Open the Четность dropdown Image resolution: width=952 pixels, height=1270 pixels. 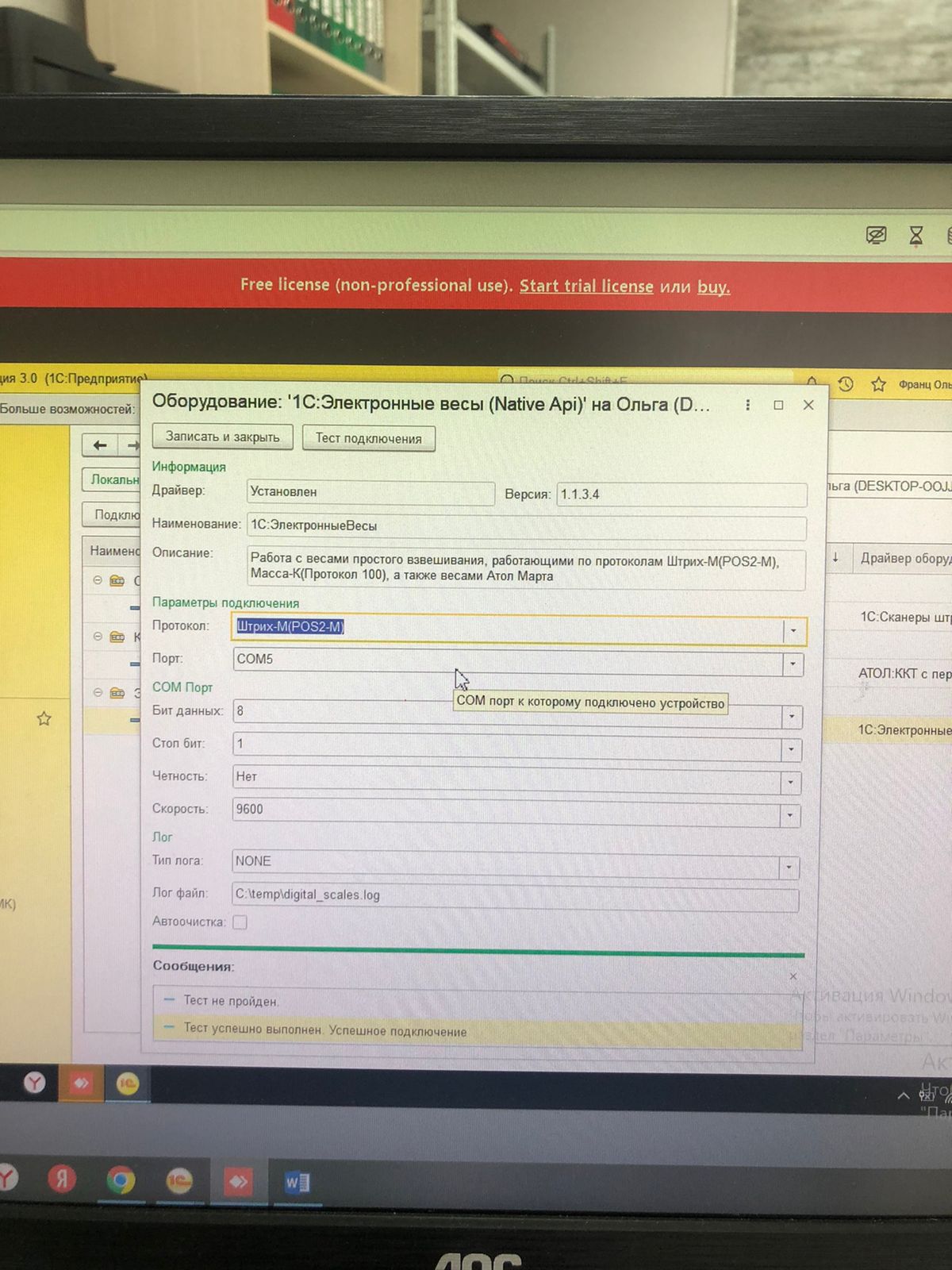point(790,783)
